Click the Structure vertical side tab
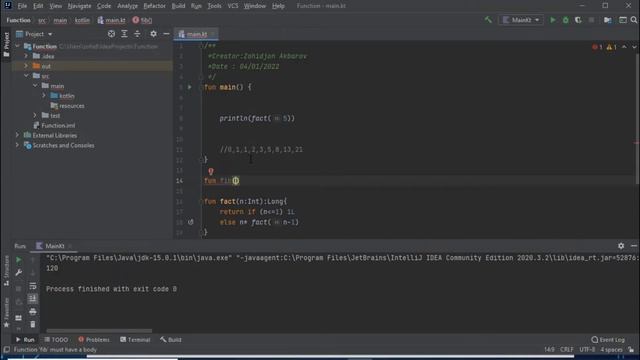 (6, 270)
